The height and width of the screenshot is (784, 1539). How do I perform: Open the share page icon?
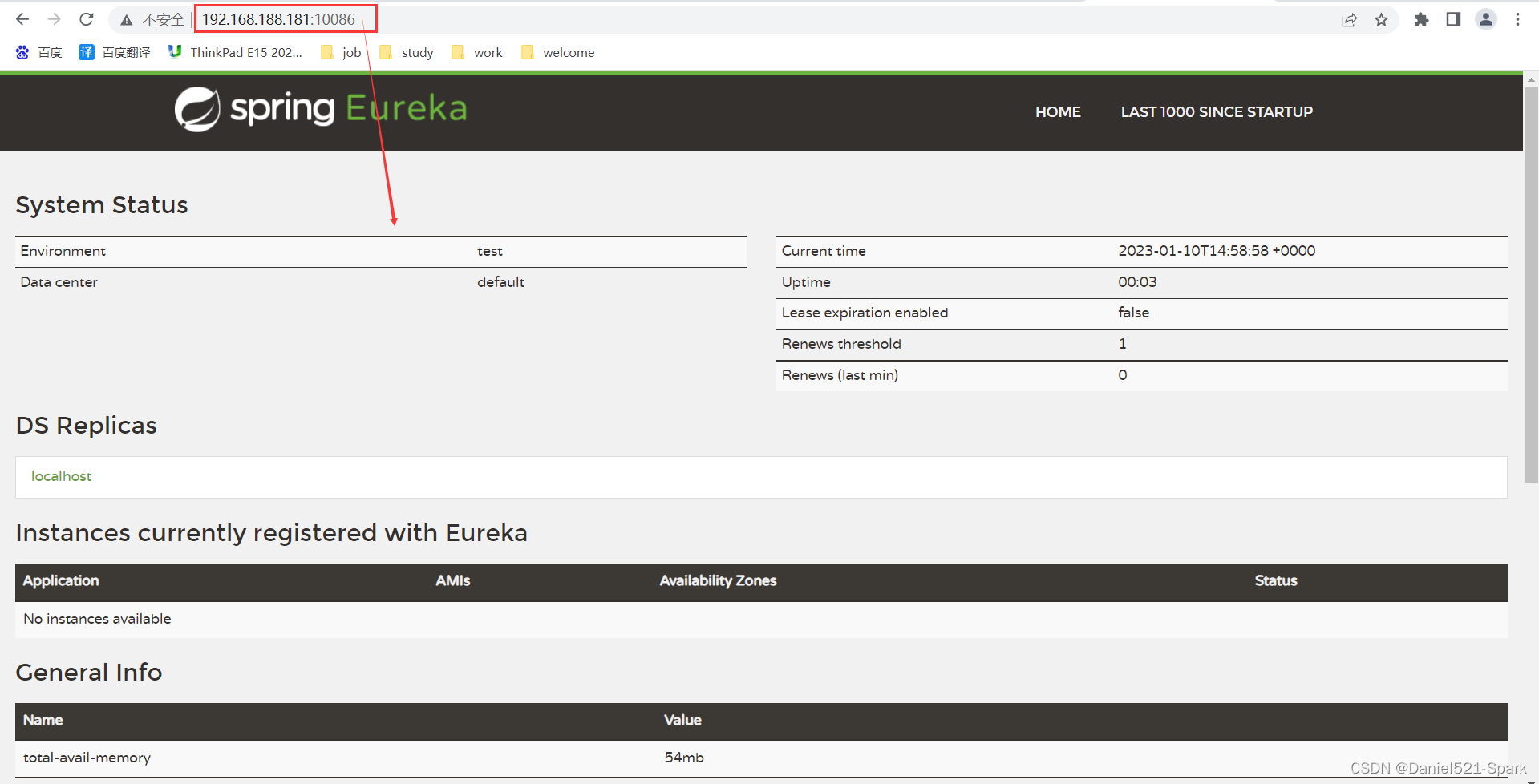(1349, 20)
